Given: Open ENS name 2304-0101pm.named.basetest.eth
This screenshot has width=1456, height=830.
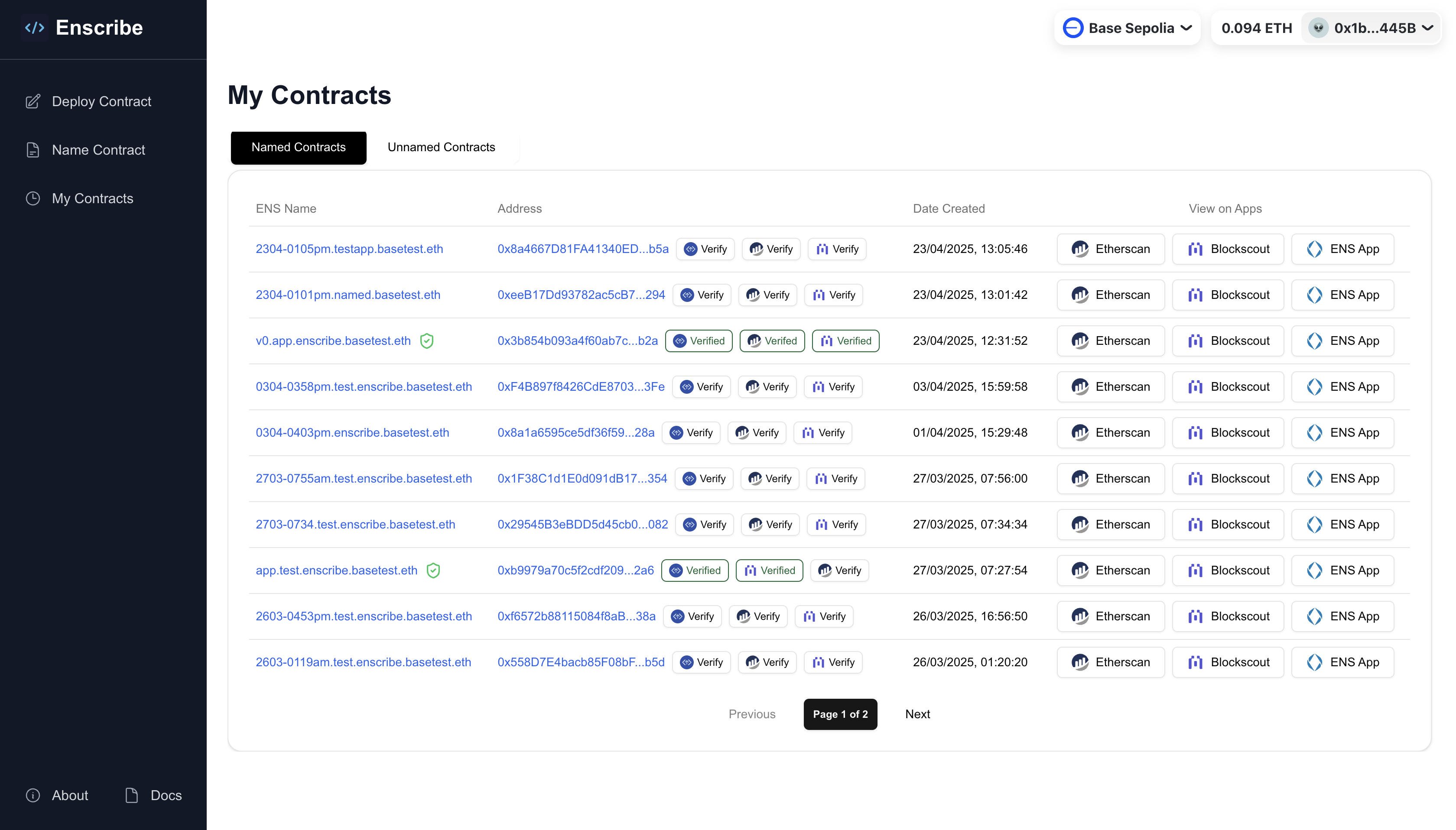Looking at the screenshot, I should (348, 295).
